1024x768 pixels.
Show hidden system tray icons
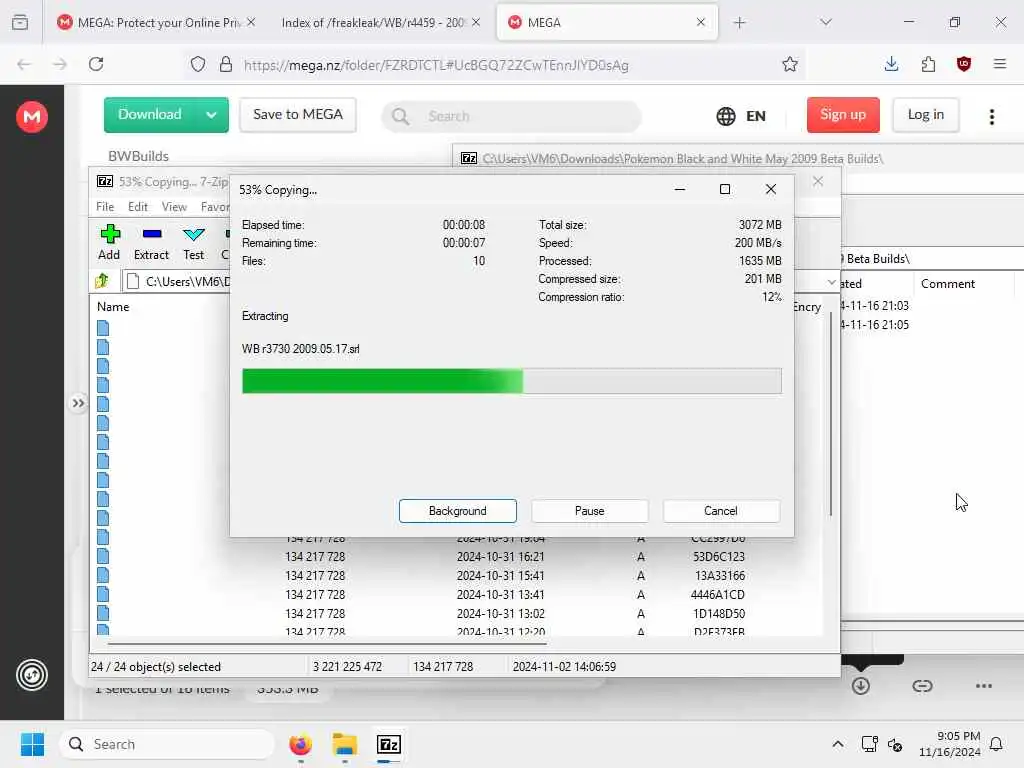[x=838, y=744]
